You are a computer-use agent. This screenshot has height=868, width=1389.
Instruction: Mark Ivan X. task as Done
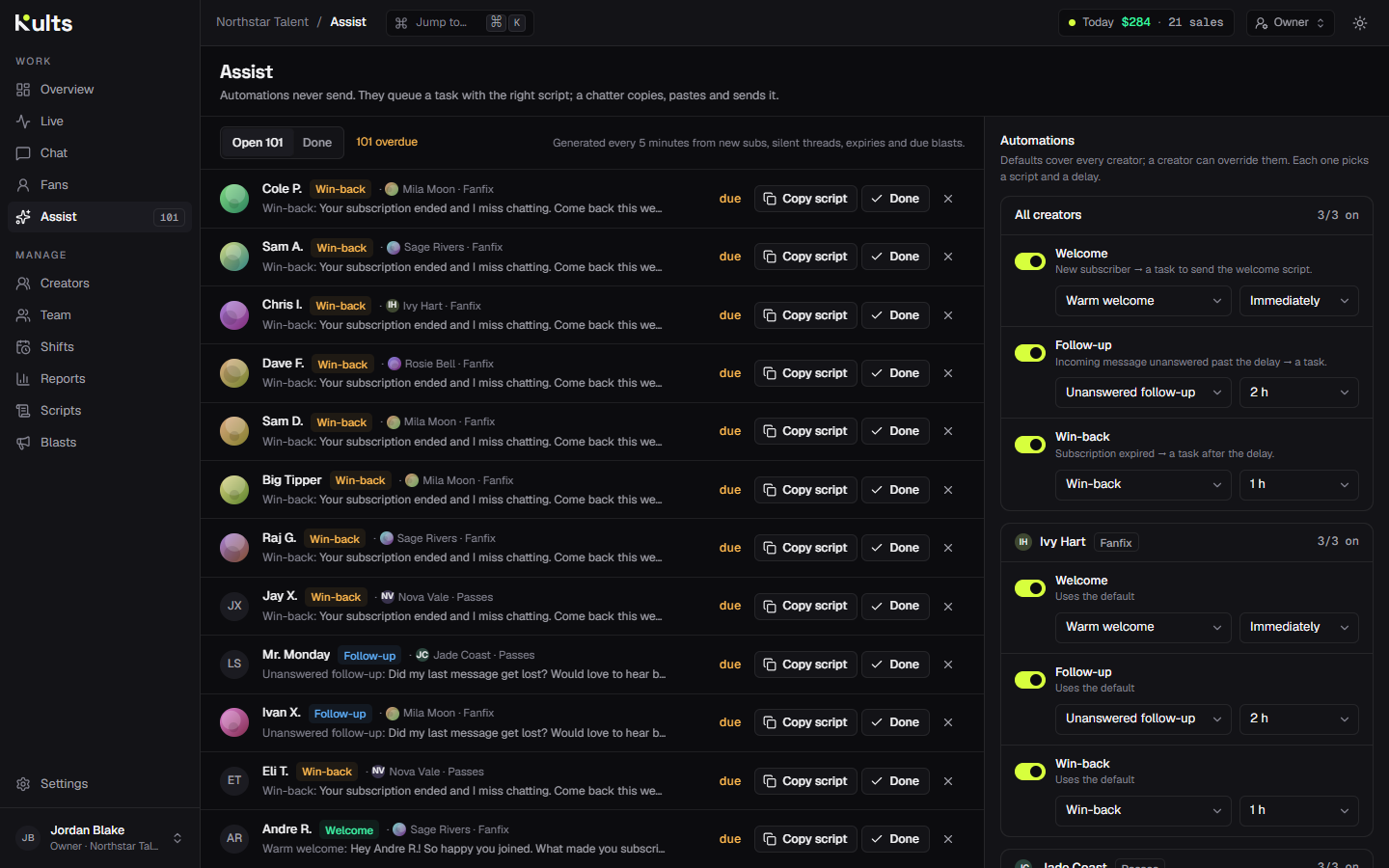(x=895, y=722)
